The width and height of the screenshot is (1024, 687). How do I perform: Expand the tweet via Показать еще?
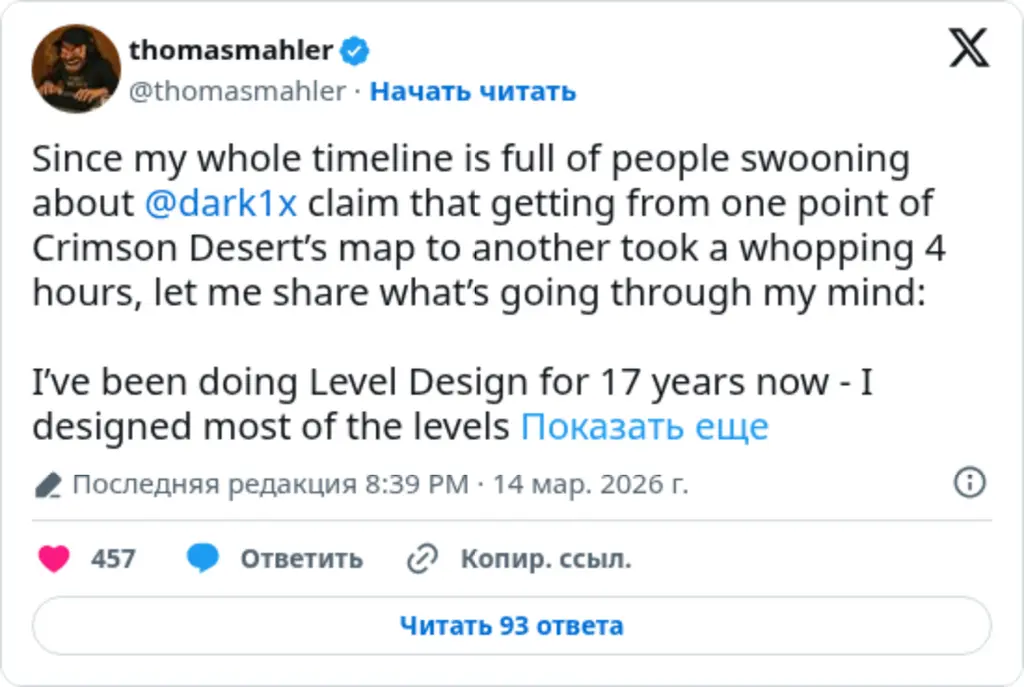pyautogui.click(x=645, y=426)
